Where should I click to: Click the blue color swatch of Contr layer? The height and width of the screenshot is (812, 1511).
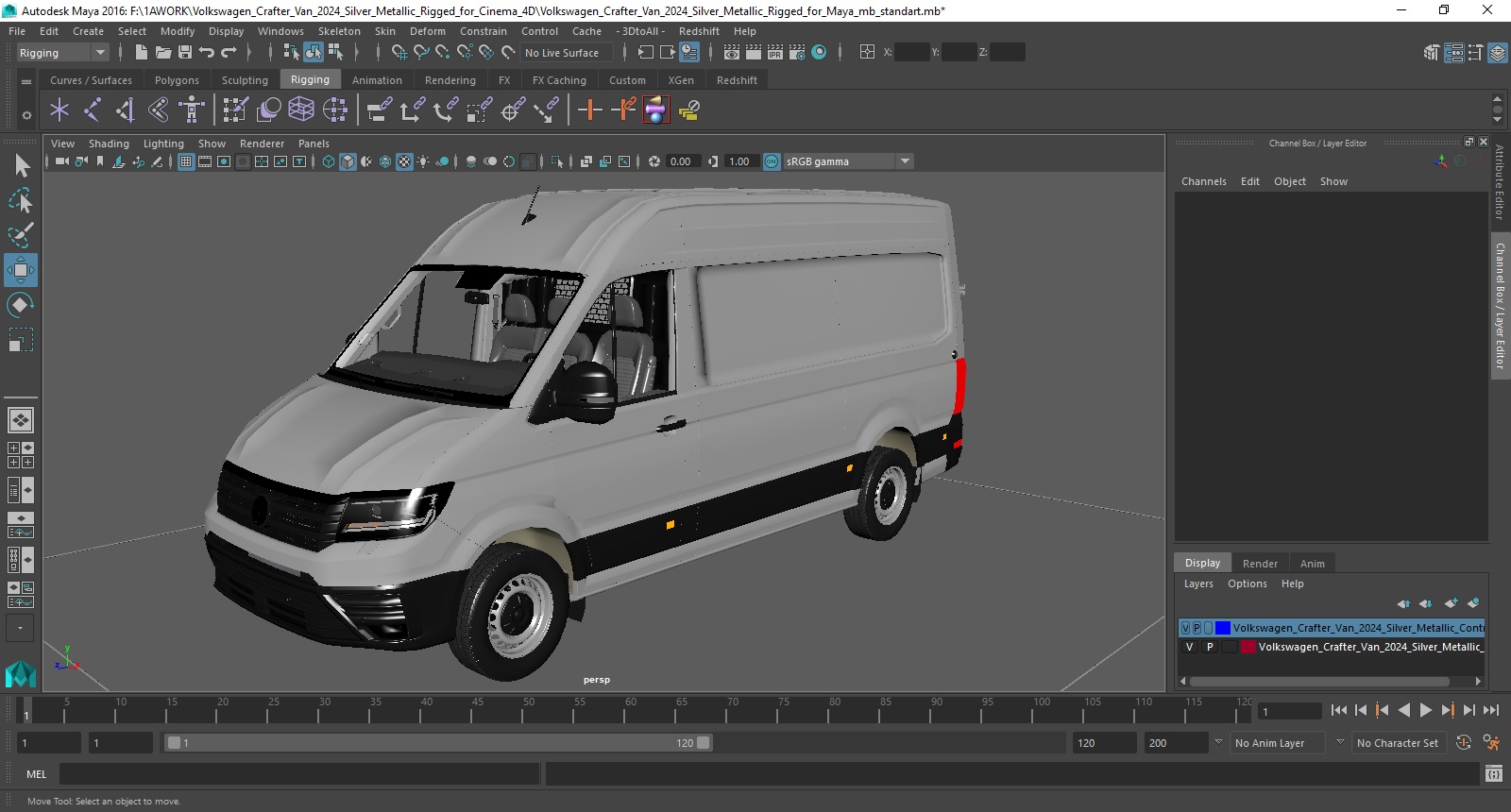tap(1223, 628)
